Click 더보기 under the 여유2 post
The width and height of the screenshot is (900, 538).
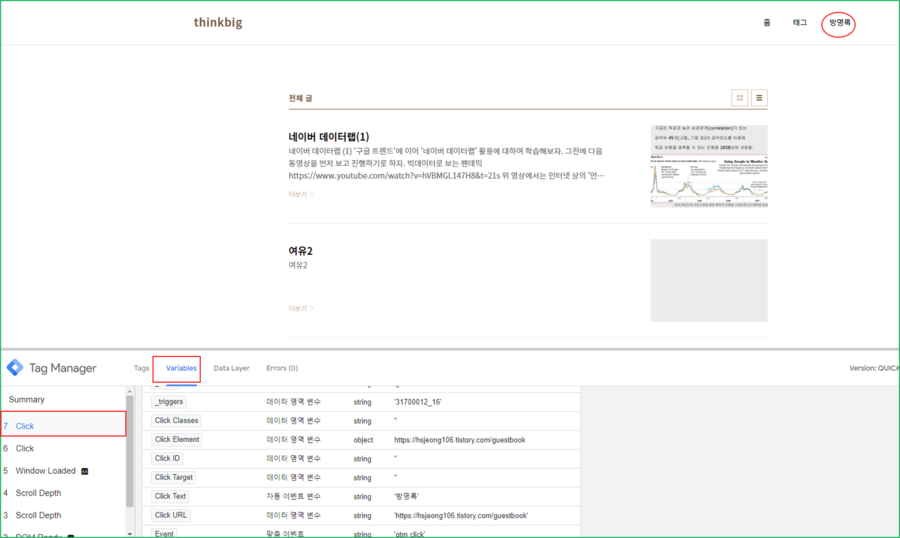pos(301,308)
